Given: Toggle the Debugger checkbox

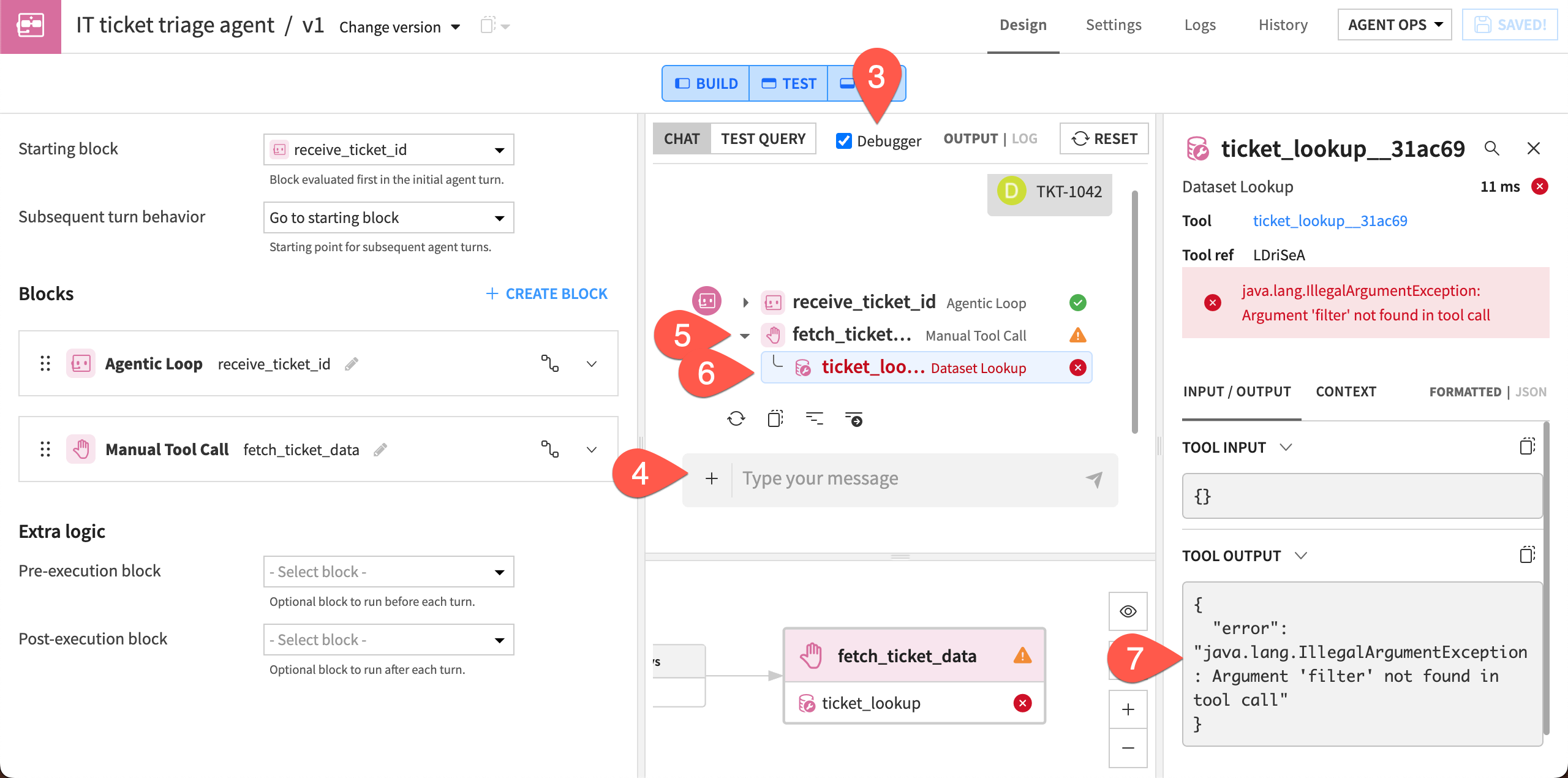Looking at the screenshot, I should pyautogui.click(x=844, y=141).
